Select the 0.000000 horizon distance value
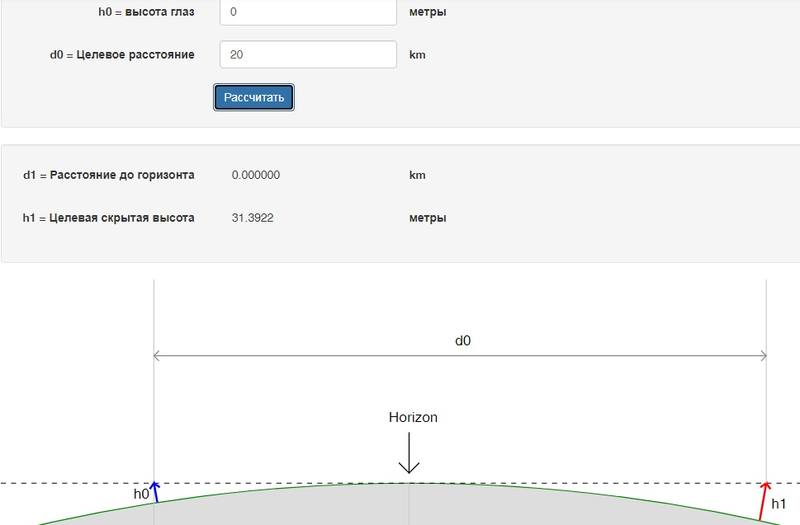This screenshot has height=525, width=800. tap(256, 175)
